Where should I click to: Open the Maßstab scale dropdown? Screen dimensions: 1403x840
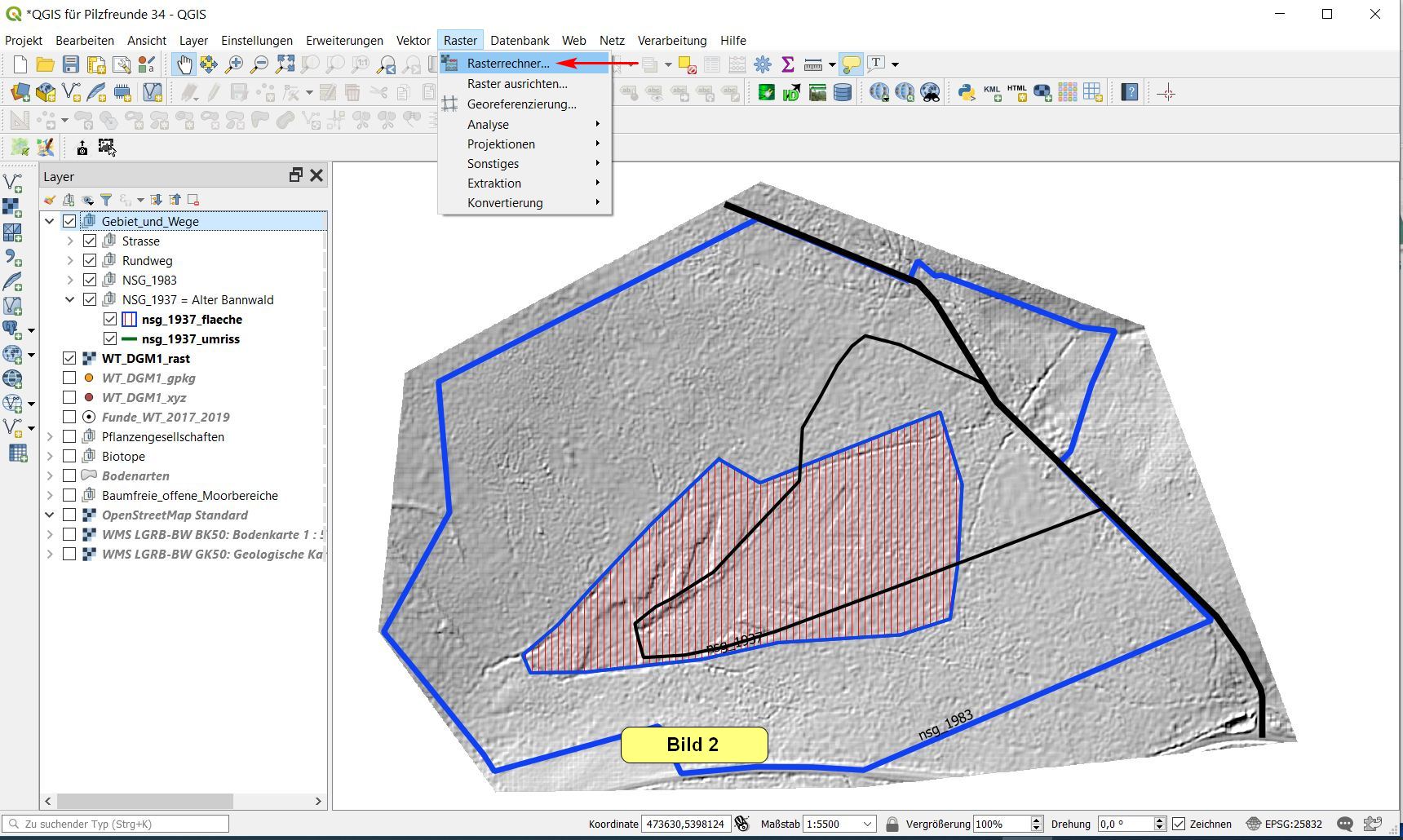click(868, 824)
